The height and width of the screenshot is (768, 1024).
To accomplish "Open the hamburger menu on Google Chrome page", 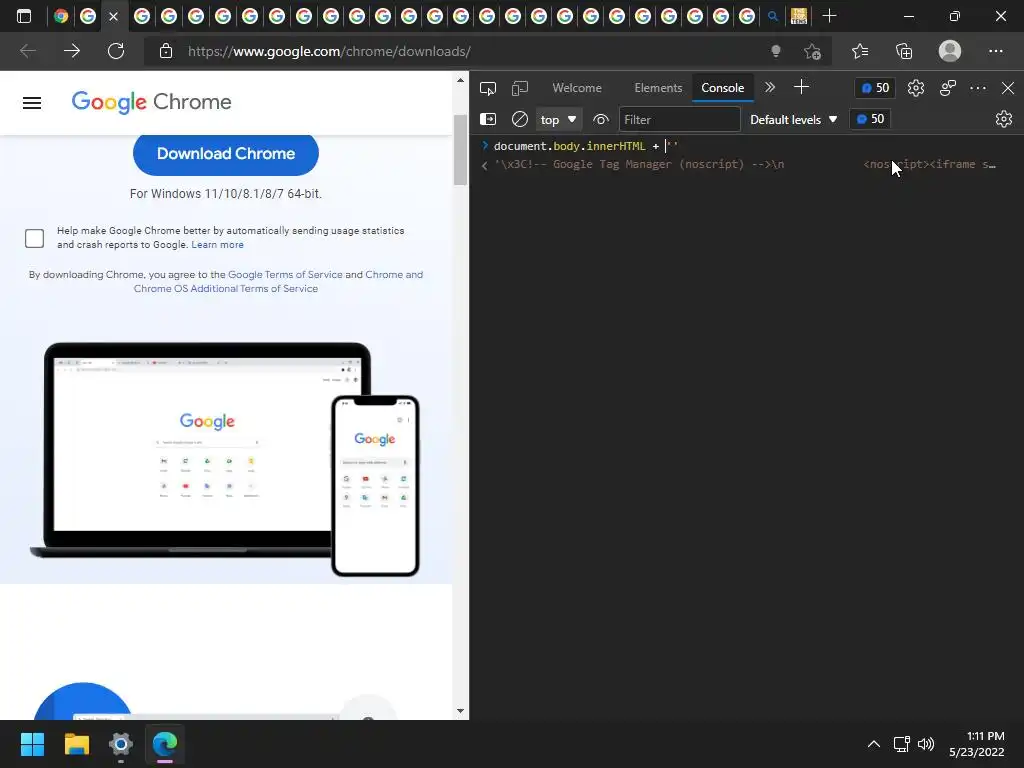I will point(32,103).
